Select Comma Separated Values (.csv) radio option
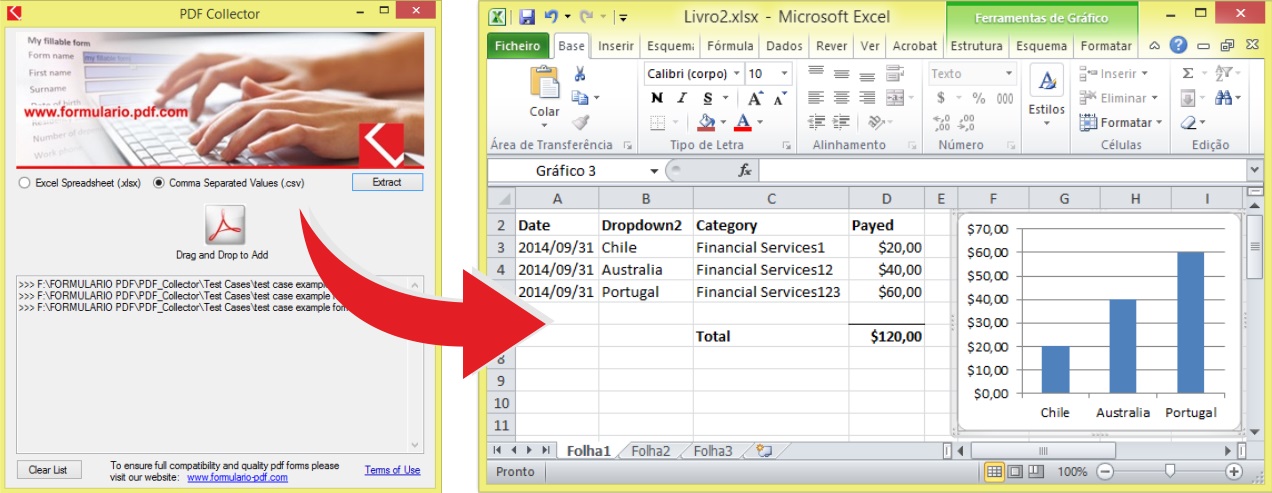This screenshot has width=1272, height=493. 158,183
